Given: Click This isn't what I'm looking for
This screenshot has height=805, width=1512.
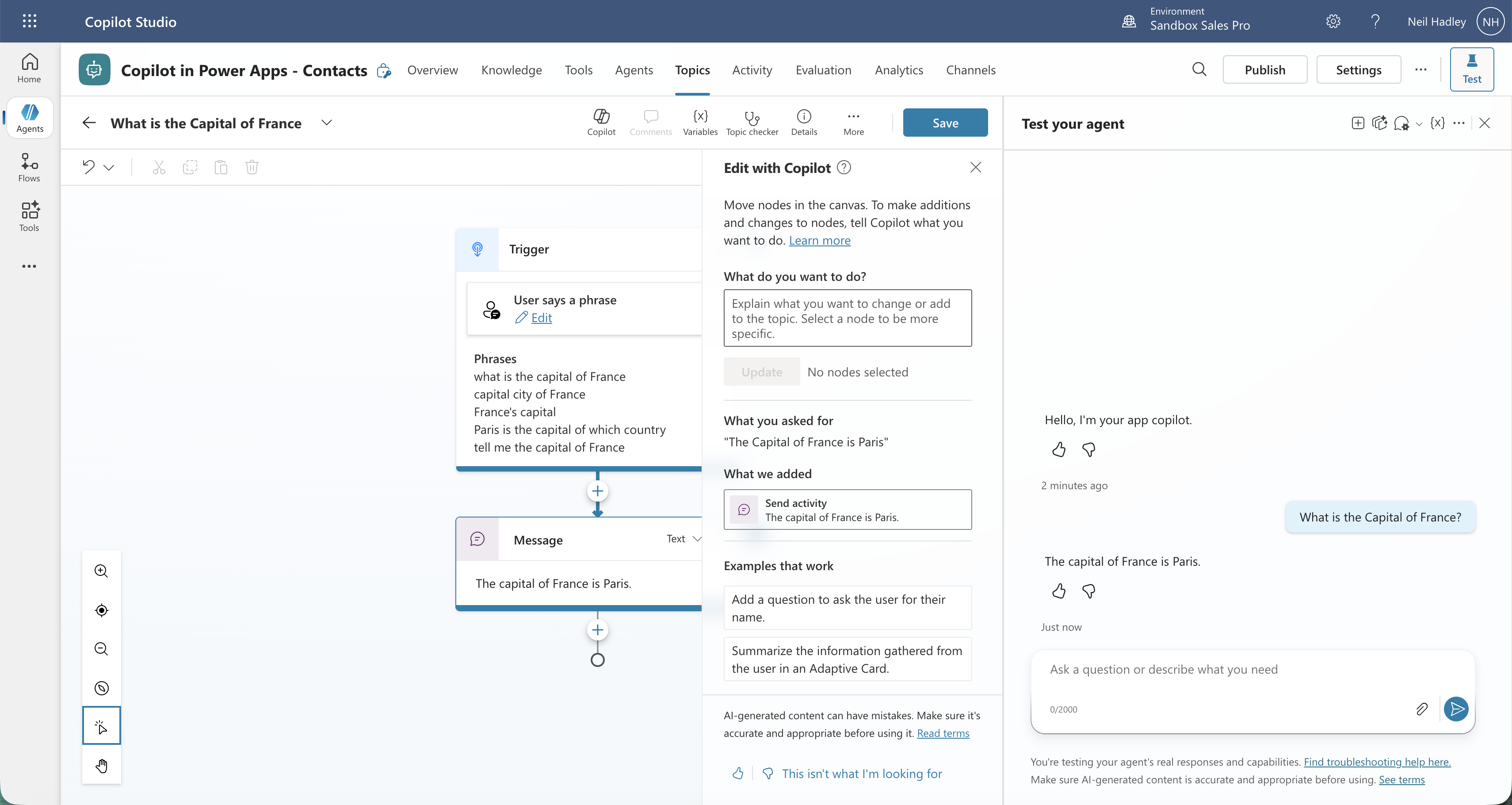Looking at the screenshot, I should click(862, 774).
